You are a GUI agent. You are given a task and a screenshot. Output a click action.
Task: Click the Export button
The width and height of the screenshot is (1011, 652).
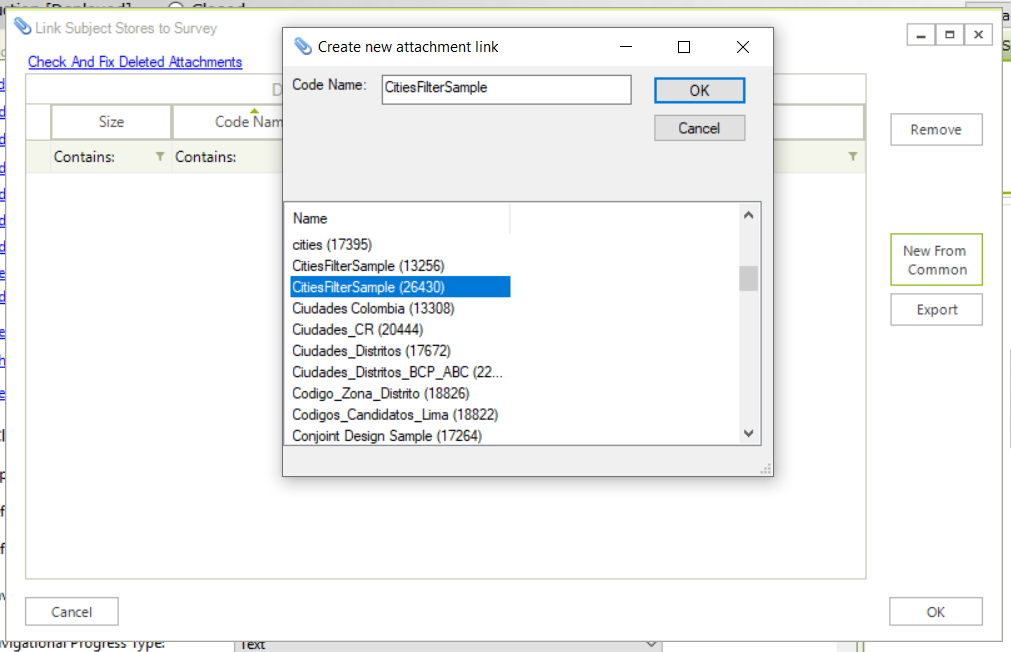(936, 310)
